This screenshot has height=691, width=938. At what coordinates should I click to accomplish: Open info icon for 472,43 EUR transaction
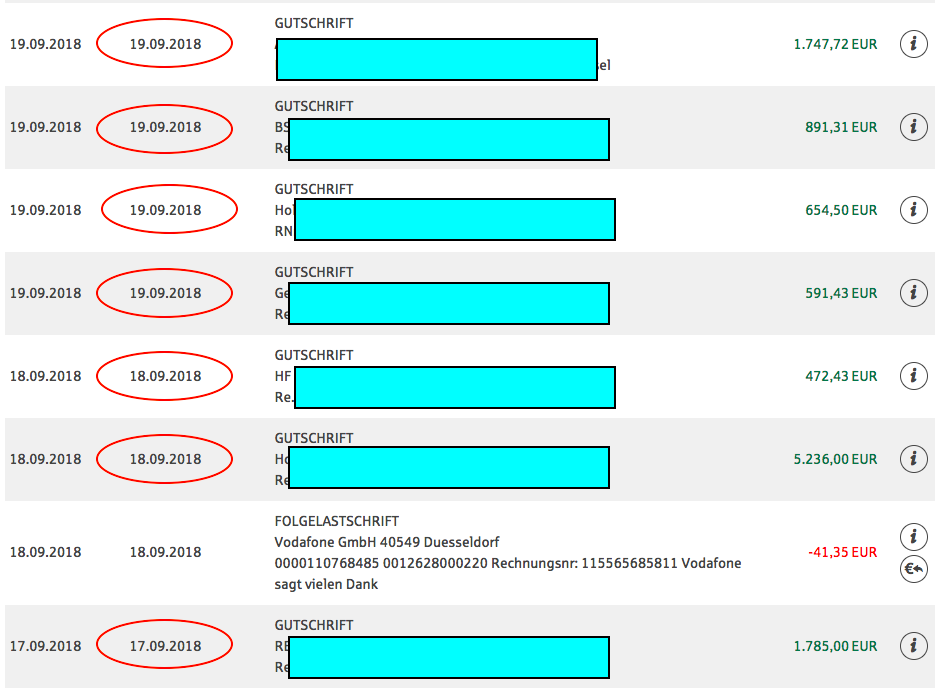(913, 376)
